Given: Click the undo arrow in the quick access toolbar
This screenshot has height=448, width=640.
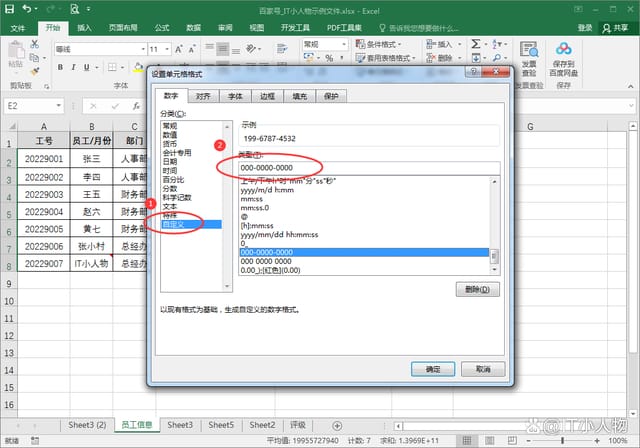Looking at the screenshot, I should click(27, 8).
